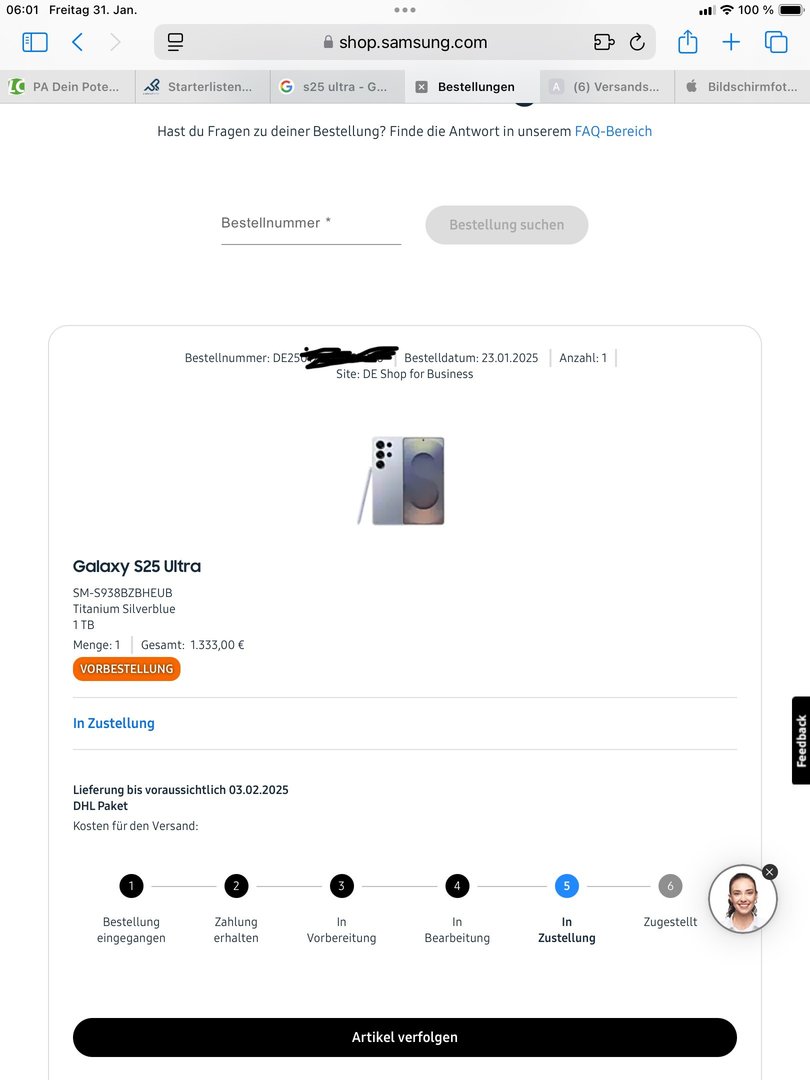This screenshot has height=1080, width=810.
Task: Reload page with the refresh icon
Action: [637, 43]
